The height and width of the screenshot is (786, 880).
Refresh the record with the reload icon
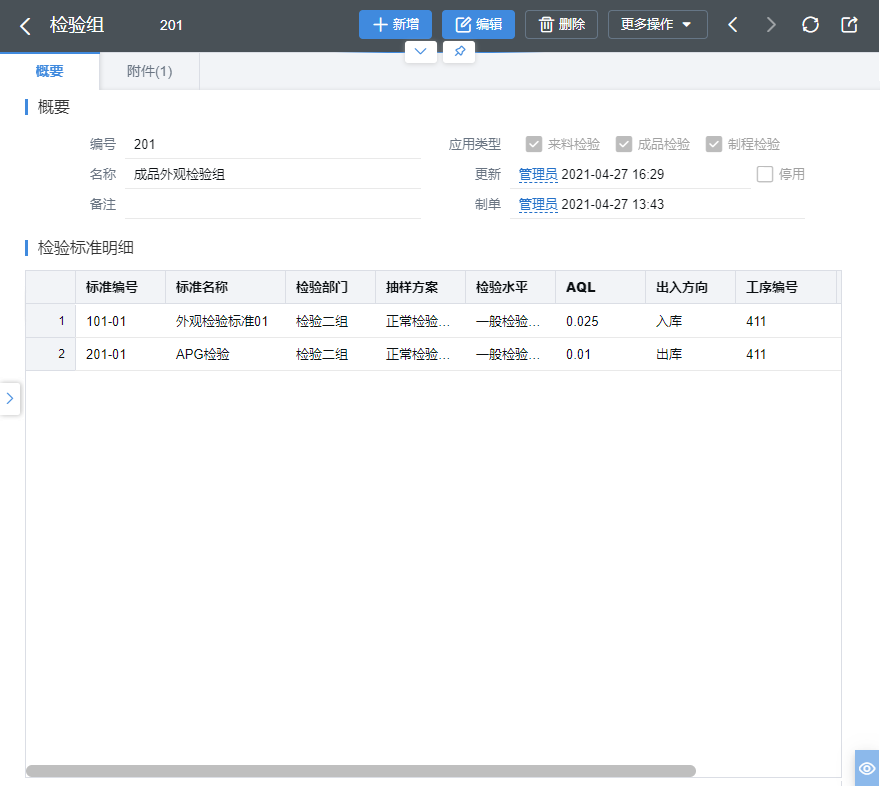[810, 25]
